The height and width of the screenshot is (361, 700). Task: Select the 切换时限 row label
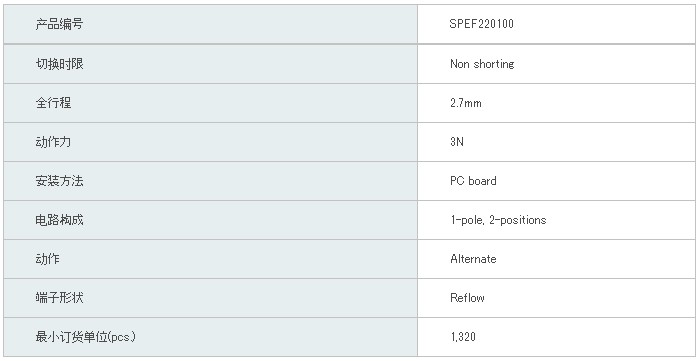59,64
